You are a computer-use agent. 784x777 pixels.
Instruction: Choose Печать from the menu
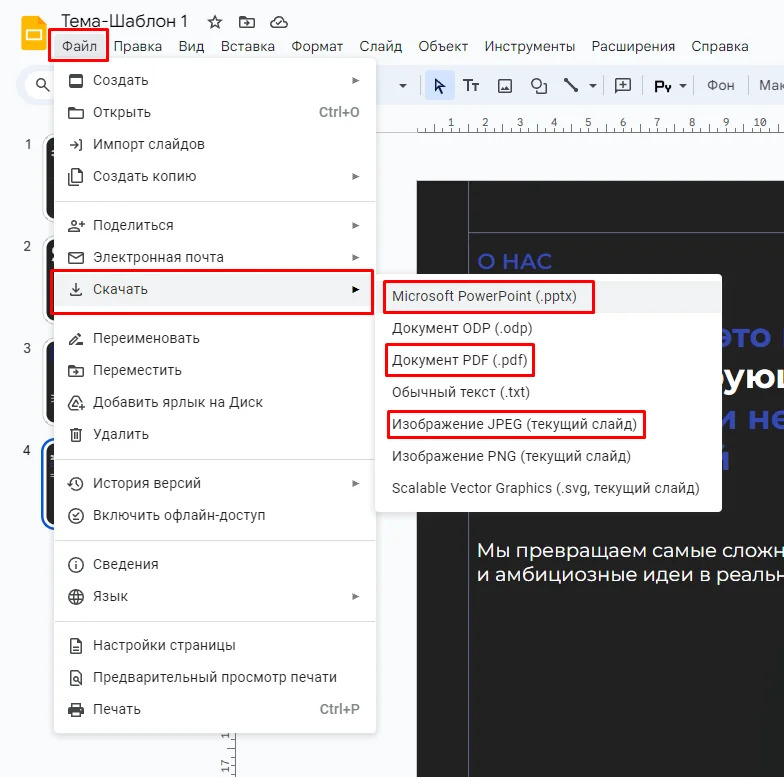[x=214, y=710]
